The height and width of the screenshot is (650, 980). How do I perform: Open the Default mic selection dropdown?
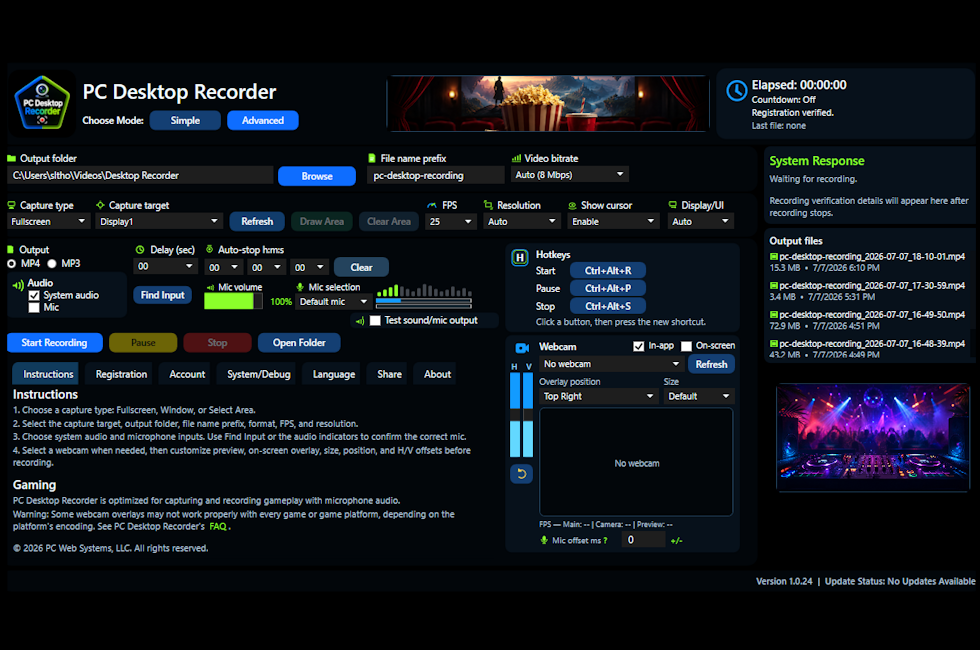334,302
